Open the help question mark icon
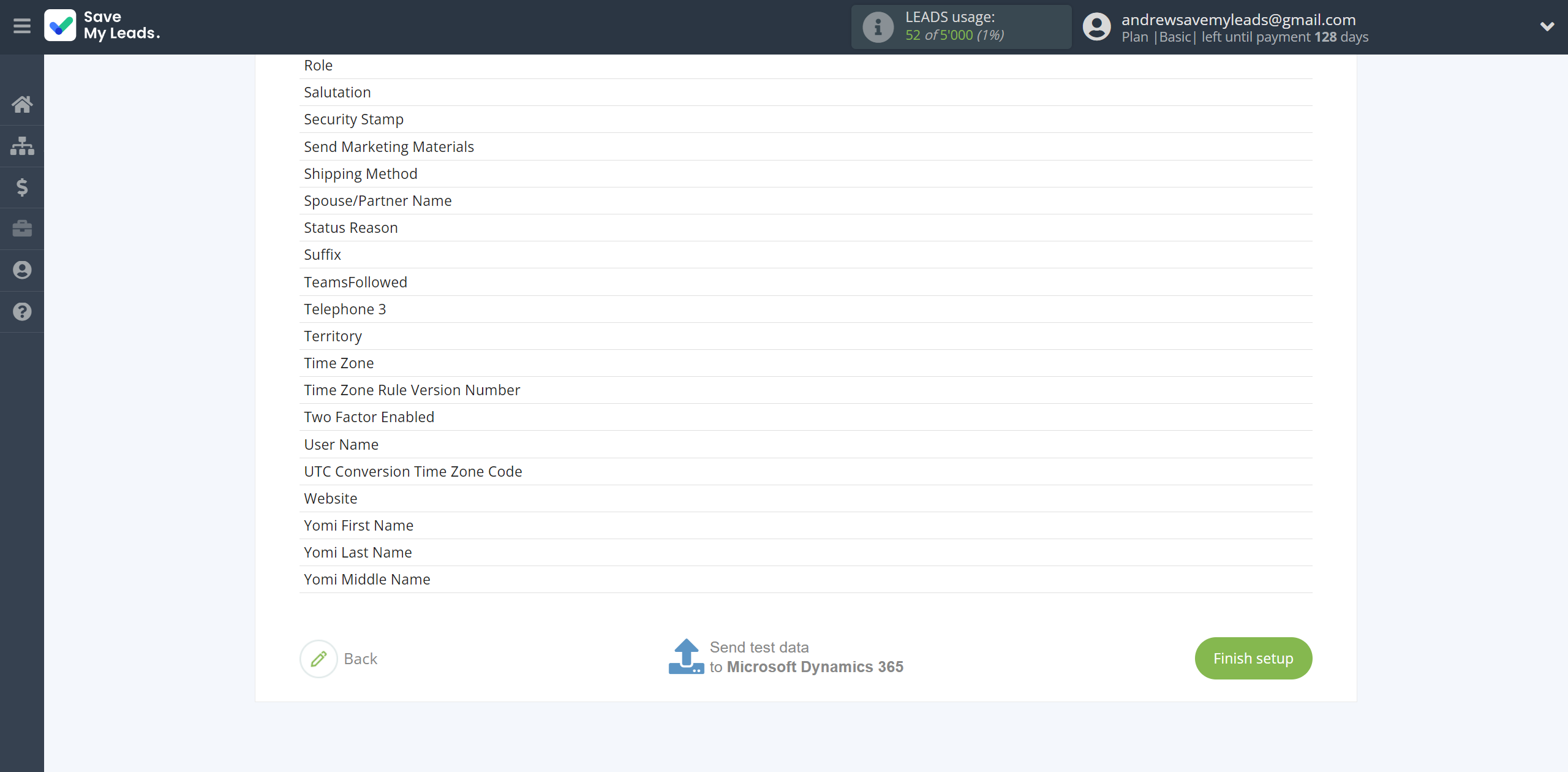1568x772 pixels. click(22, 311)
